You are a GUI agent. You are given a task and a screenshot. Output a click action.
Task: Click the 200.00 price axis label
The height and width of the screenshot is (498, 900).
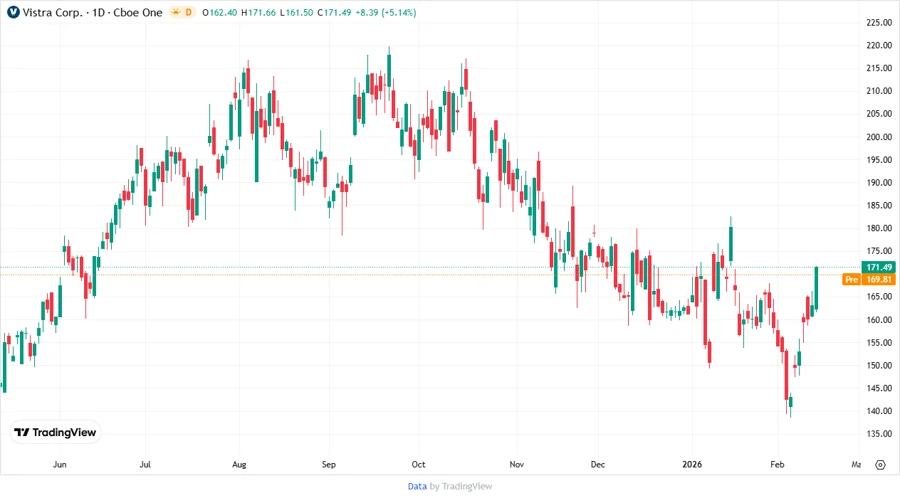pyautogui.click(x=879, y=137)
